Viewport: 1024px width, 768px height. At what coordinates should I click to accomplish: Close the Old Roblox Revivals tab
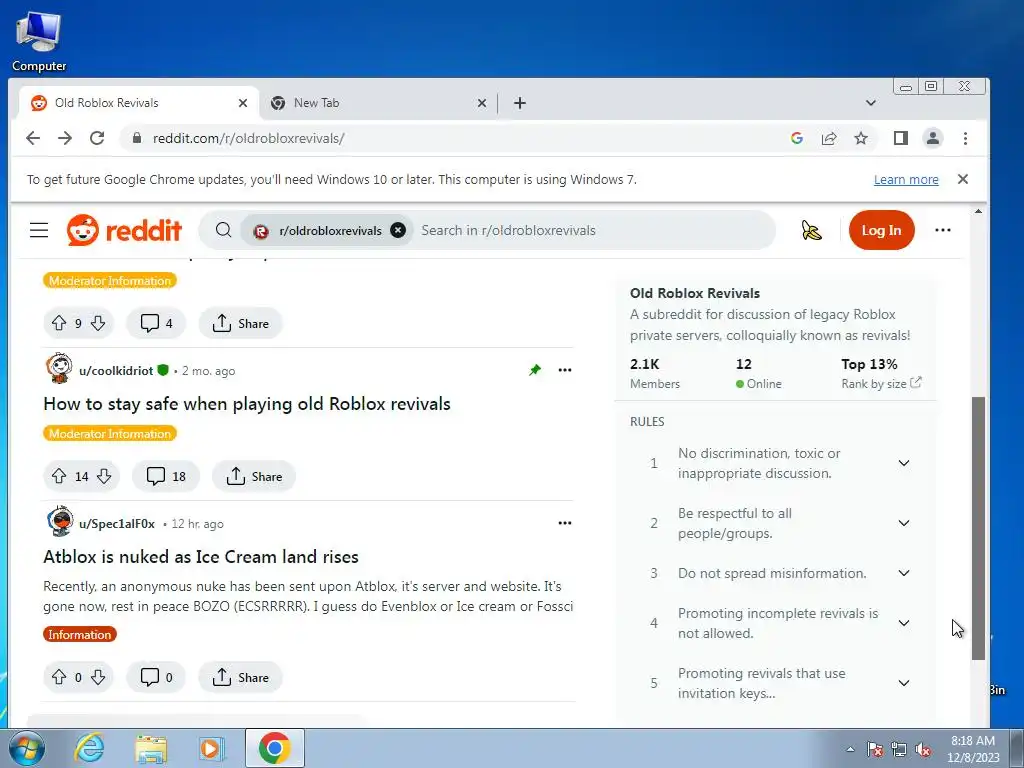point(243,103)
